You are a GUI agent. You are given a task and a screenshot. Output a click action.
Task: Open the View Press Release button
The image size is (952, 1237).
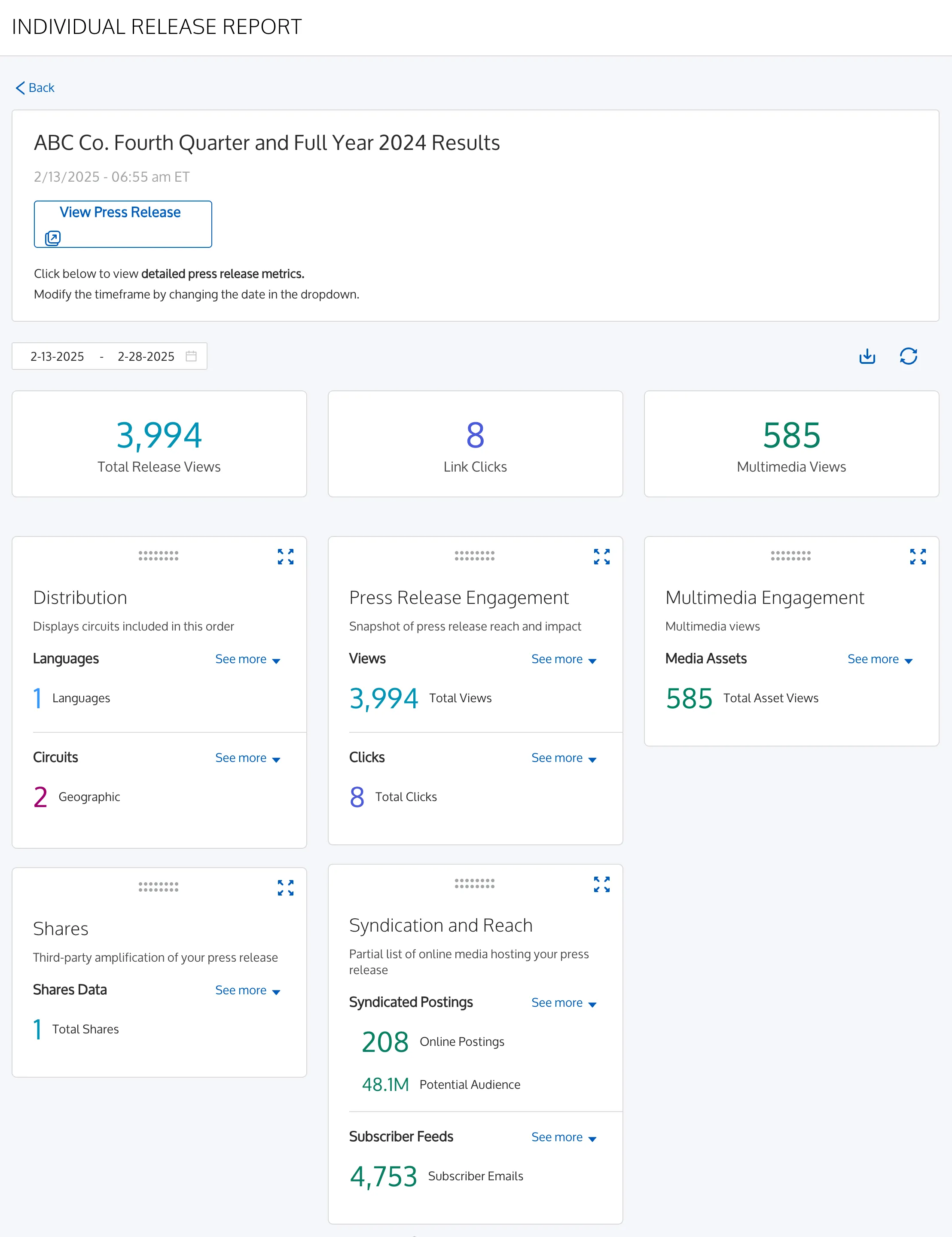coord(123,224)
